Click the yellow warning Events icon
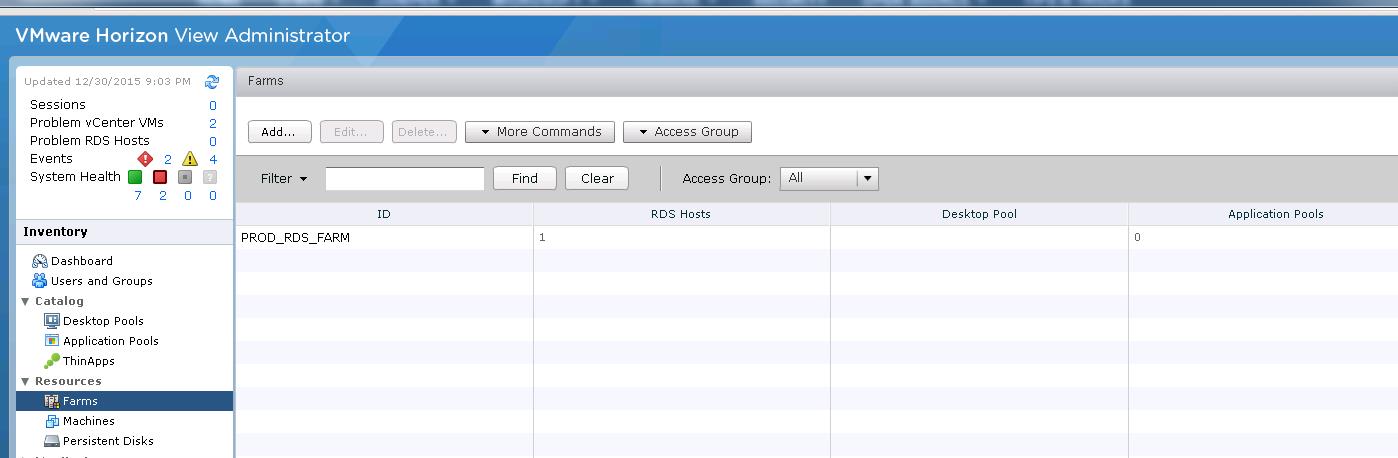Screen dimensions: 1398x458 click(x=190, y=159)
